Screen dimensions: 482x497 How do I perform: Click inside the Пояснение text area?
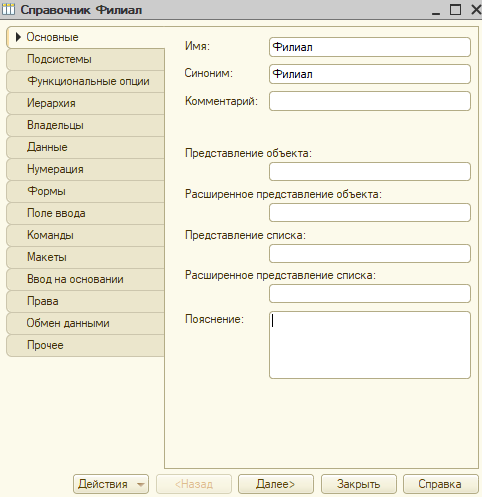[370, 345]
